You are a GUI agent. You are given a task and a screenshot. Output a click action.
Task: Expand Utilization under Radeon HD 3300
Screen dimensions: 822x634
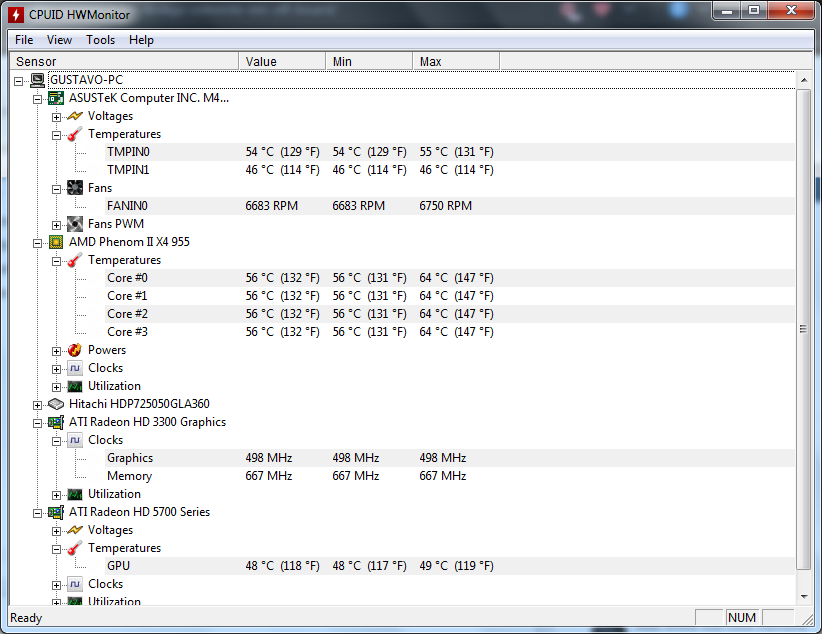click(x=57, y=496)
